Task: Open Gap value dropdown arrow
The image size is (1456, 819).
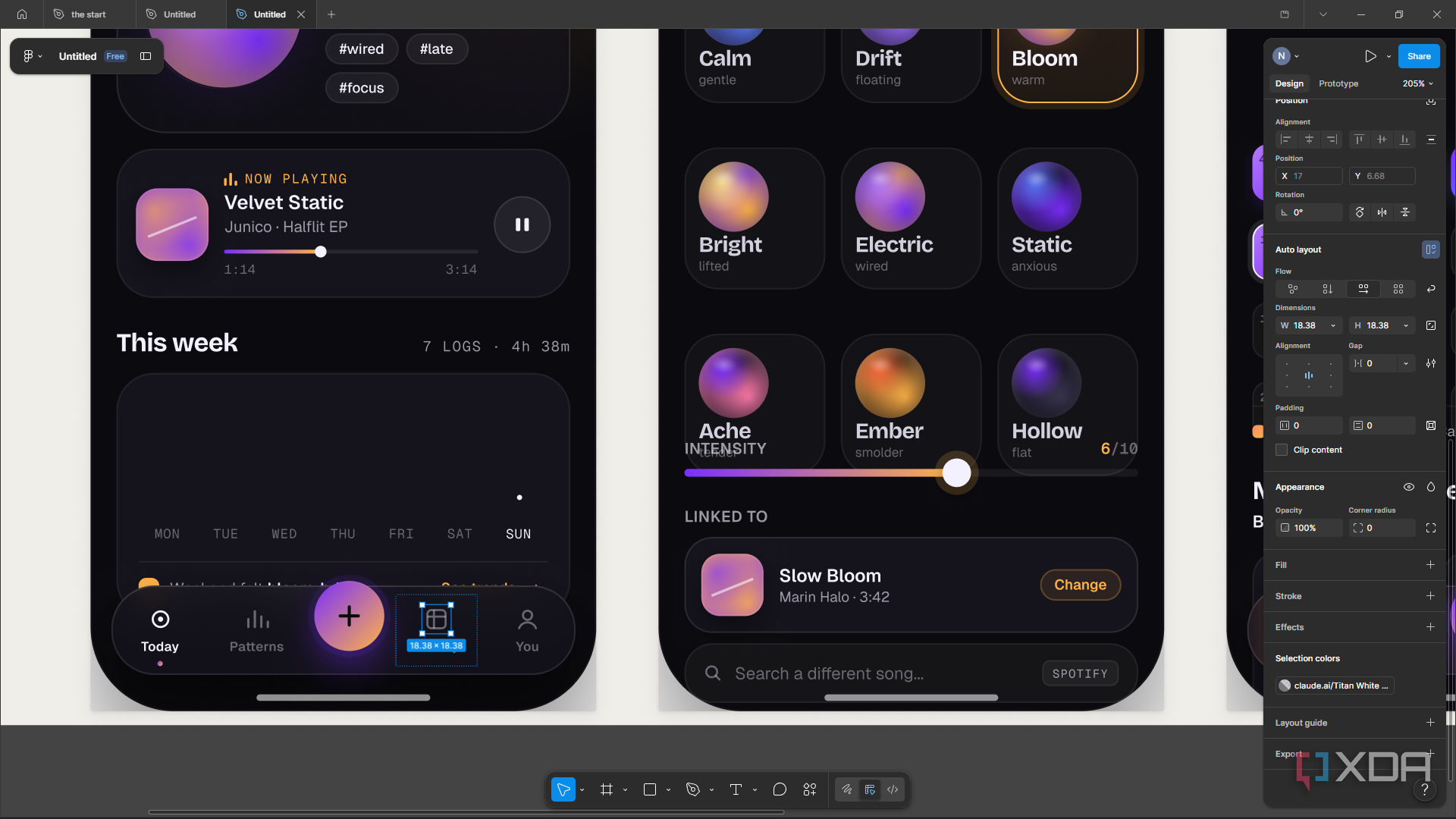Action: pyautogui.click(x=1406, y=363)
